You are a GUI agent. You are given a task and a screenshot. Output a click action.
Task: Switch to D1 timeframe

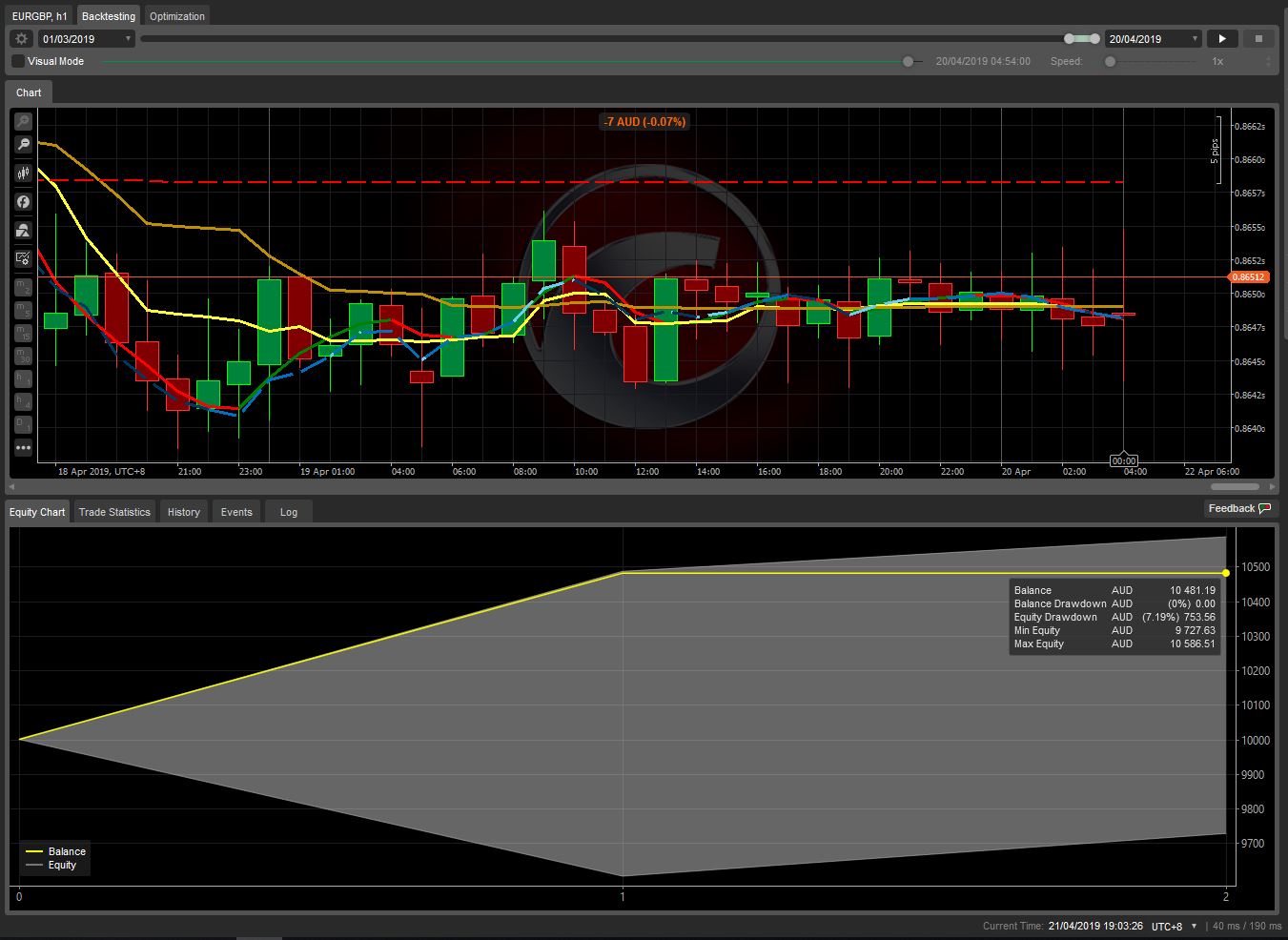coord(23,424)
